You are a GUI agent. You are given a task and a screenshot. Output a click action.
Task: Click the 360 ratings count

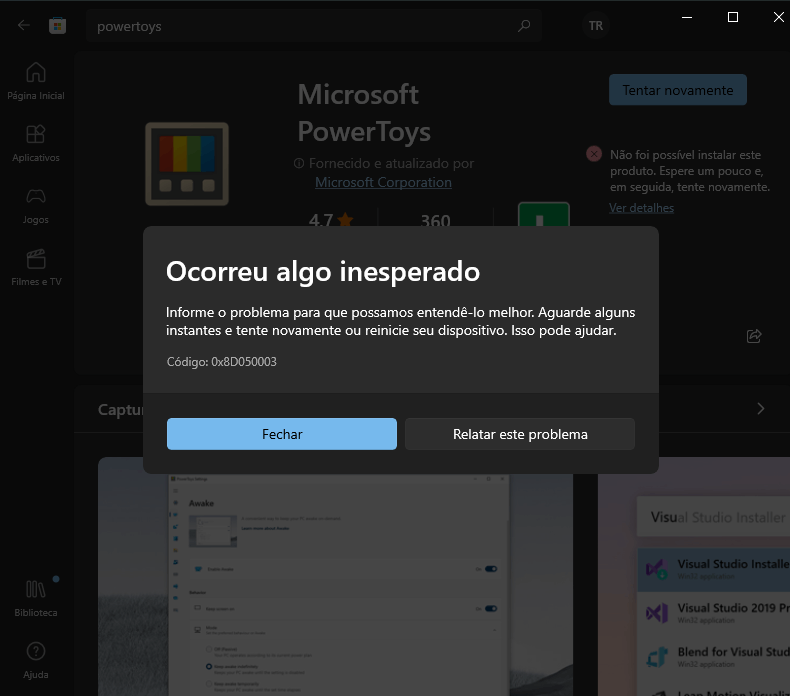pos(435,220)
